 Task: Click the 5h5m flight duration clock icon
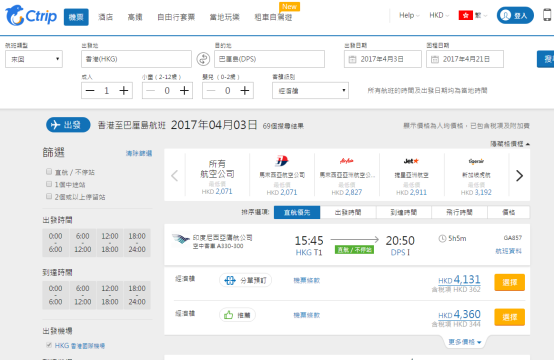[x=442, y=239]
